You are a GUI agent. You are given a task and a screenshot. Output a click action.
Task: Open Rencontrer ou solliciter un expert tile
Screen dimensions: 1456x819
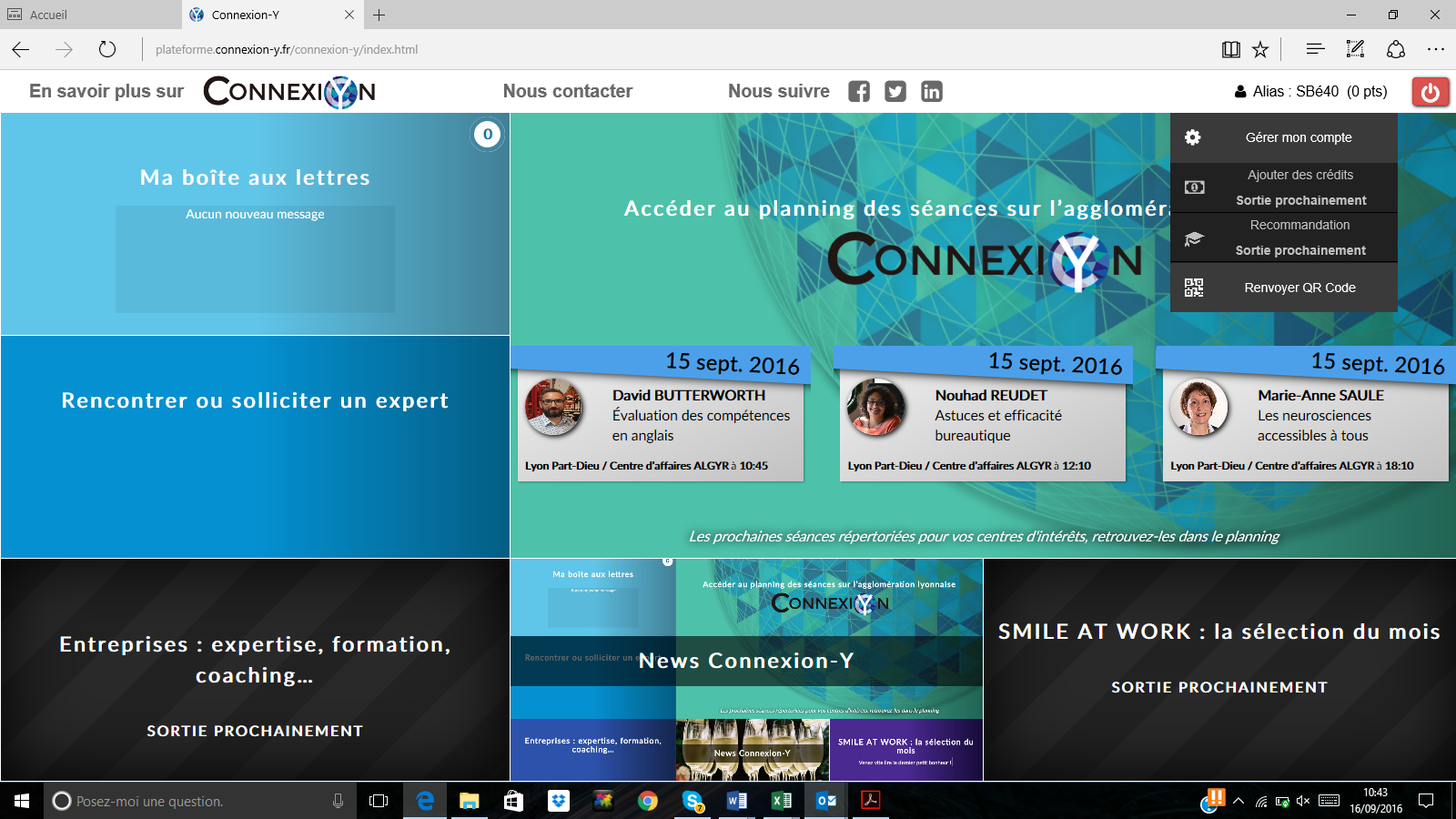click(255, 447)
